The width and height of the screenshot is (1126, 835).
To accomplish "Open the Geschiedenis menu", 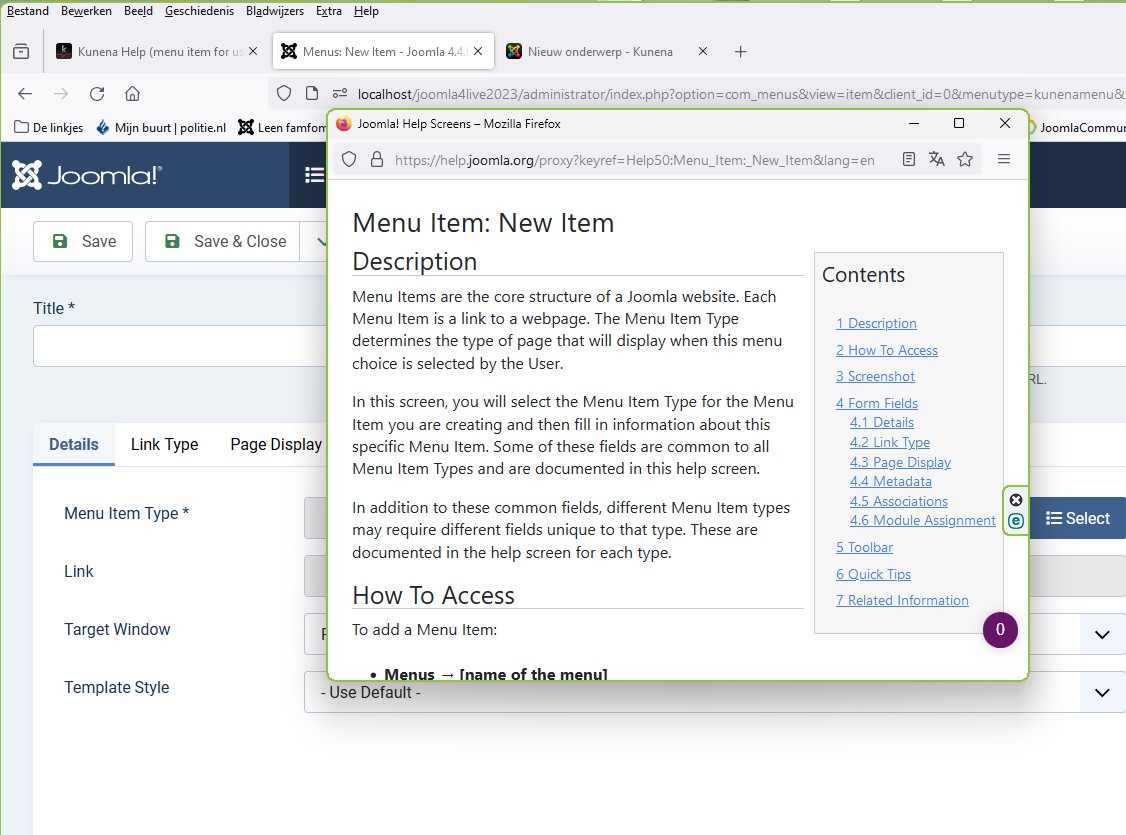I will pyautogui.click(x=200, y=11).
